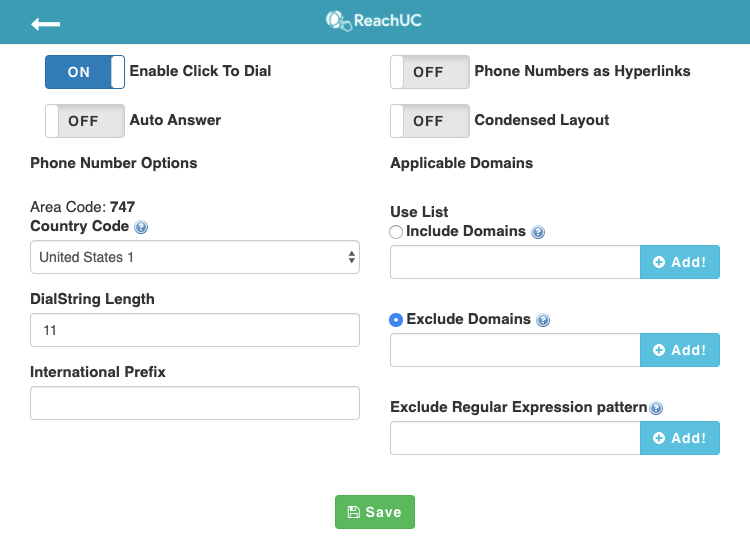Click Add! button for Exclude Domains
The width and height of the screenshot is (750, 539).
tap(680, 350)
